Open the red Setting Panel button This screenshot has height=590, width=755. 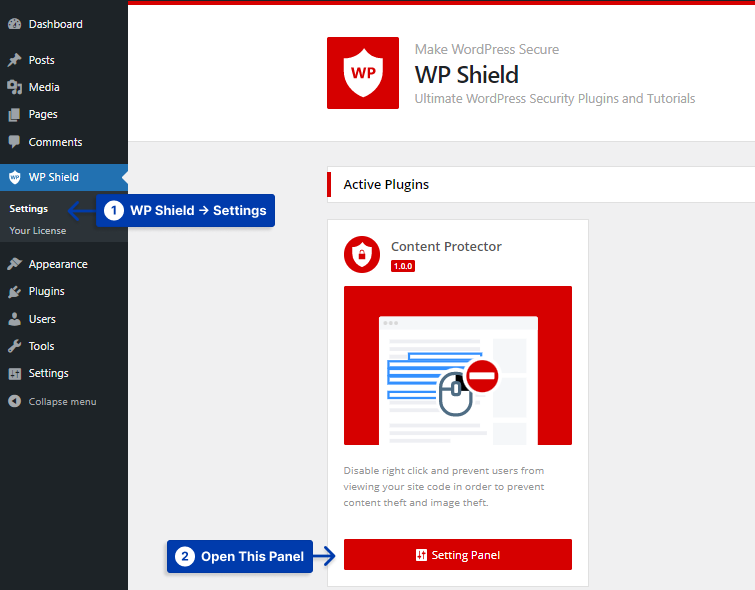point(457,554)
